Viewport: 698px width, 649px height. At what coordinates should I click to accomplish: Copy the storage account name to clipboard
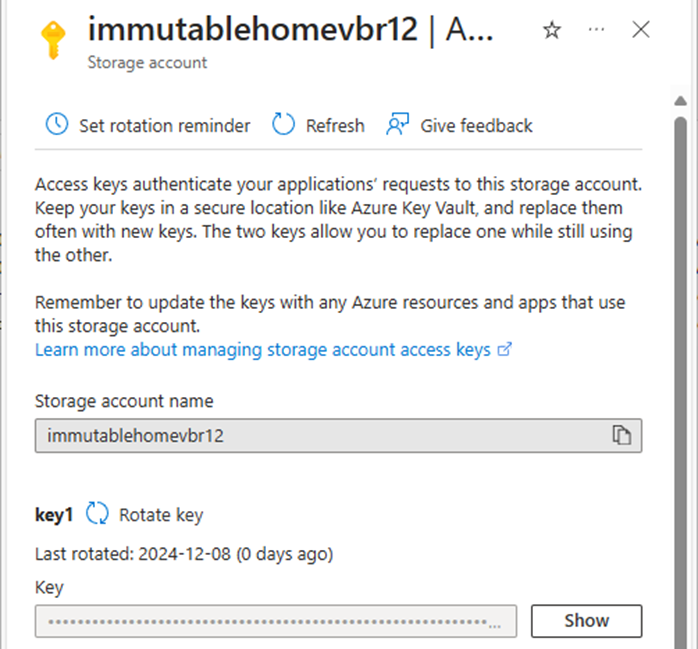point(621,435)
